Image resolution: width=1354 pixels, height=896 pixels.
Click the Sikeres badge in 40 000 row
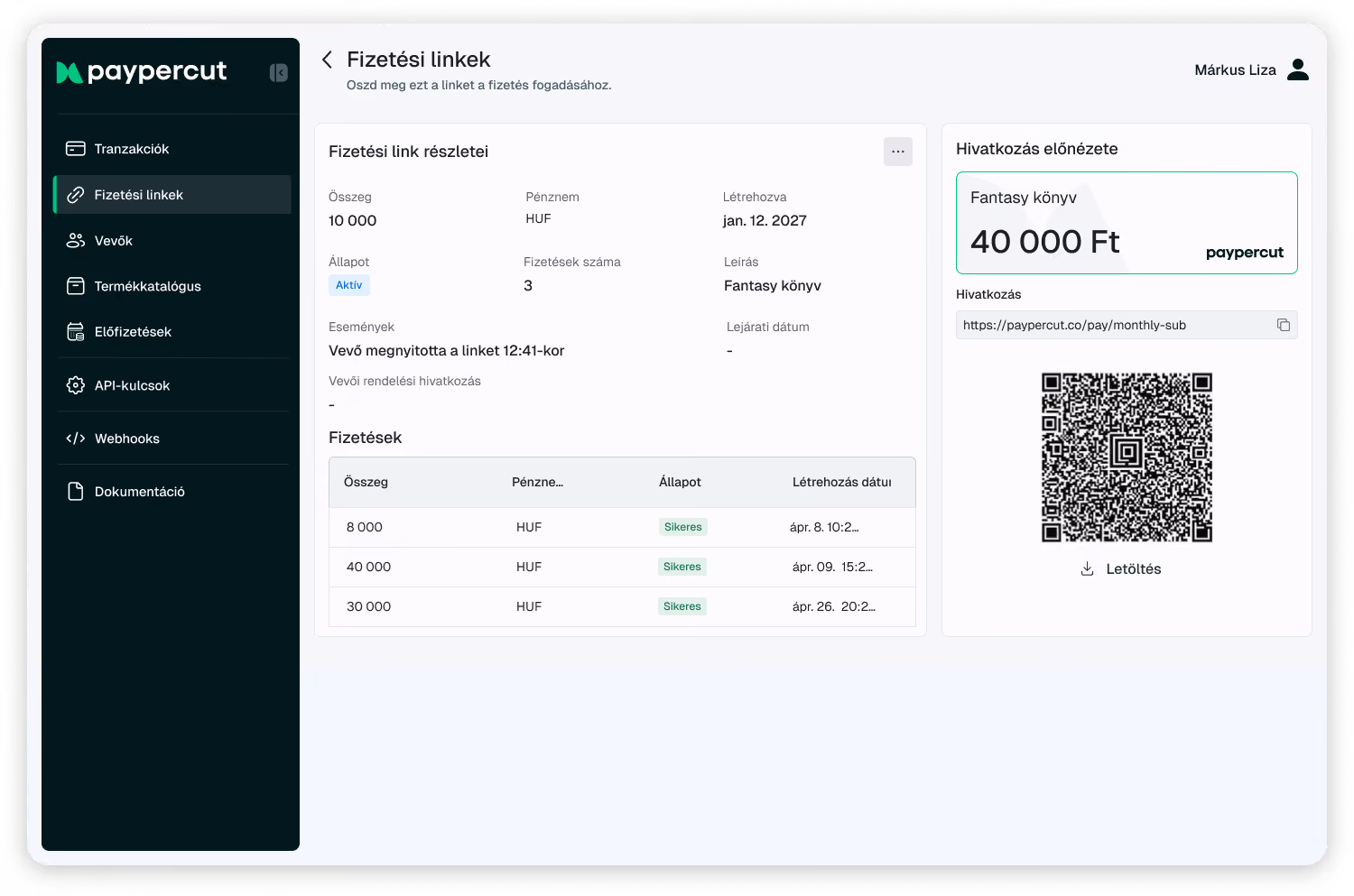[x=682, y=567]
